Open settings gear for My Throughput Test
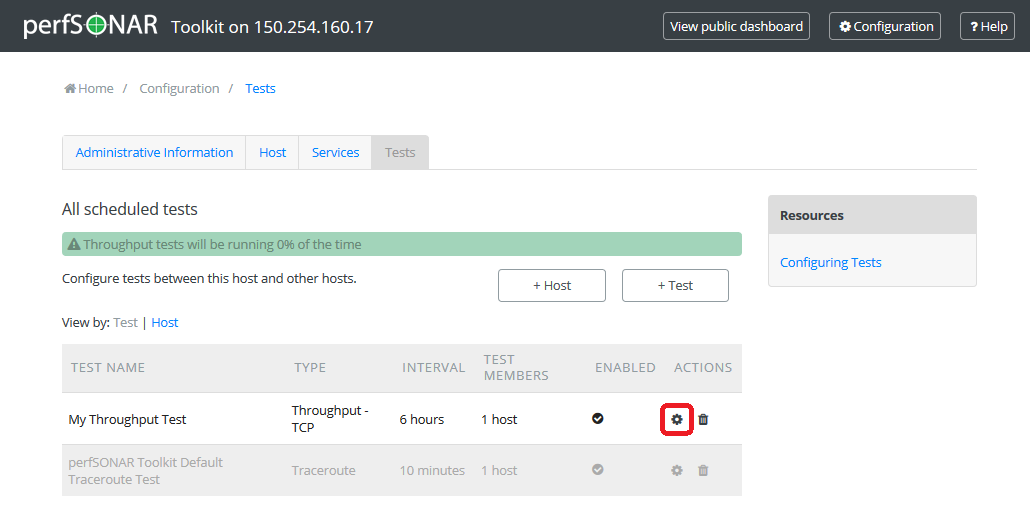 point(677,419)
